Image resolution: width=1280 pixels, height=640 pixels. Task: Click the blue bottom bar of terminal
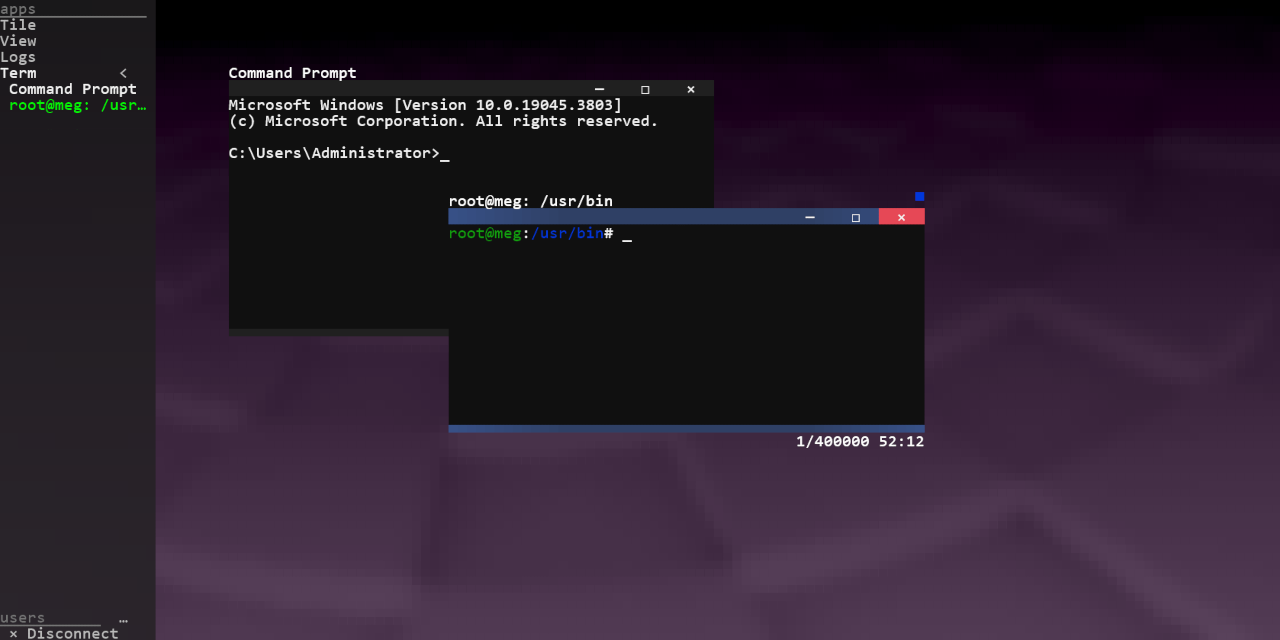(x=686, y=429)
